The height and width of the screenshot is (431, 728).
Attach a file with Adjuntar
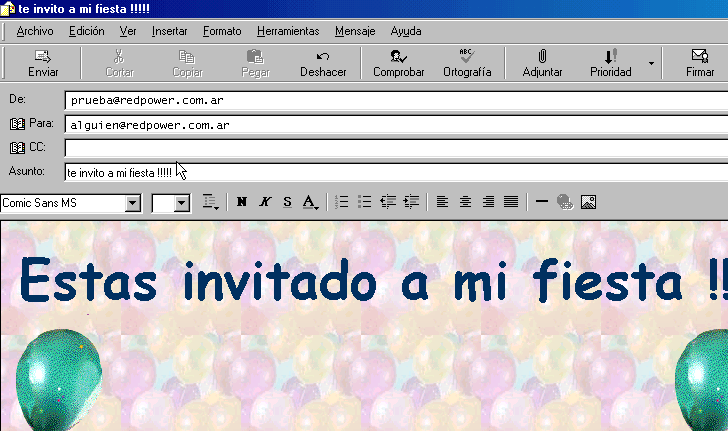click(x=542, y=63)
